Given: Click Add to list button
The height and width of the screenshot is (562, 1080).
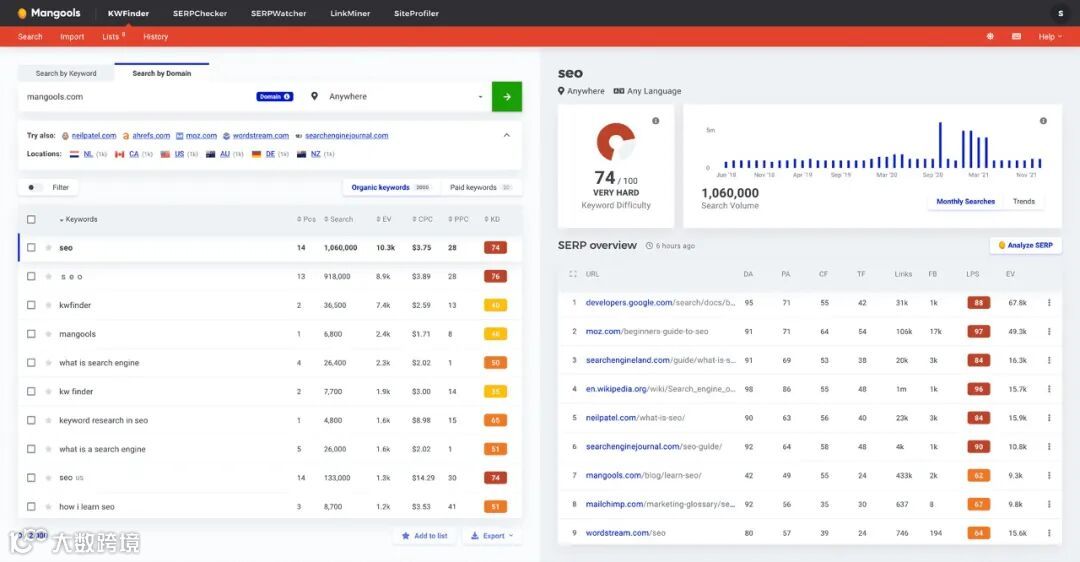Looking at the screenshot, I should tap(424, 535).
